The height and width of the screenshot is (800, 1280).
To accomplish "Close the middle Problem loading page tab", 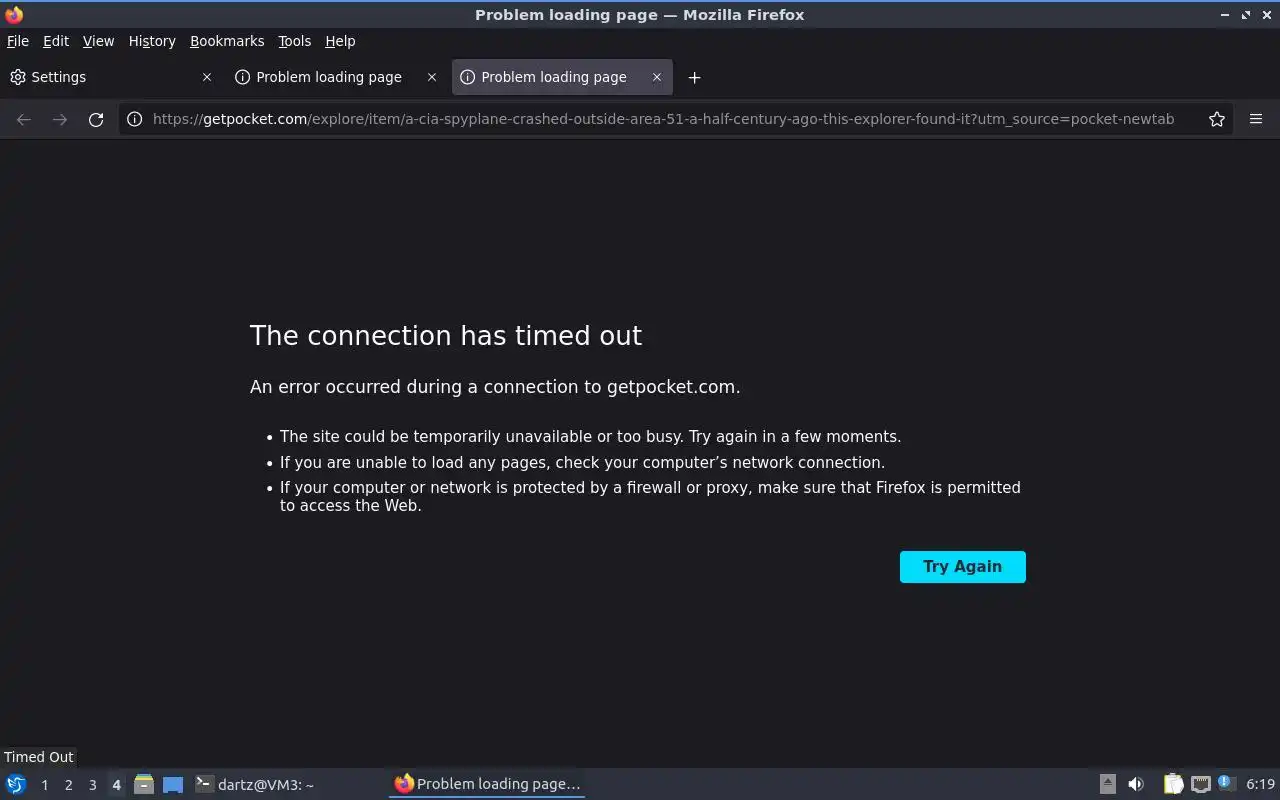I will (432, 77).
